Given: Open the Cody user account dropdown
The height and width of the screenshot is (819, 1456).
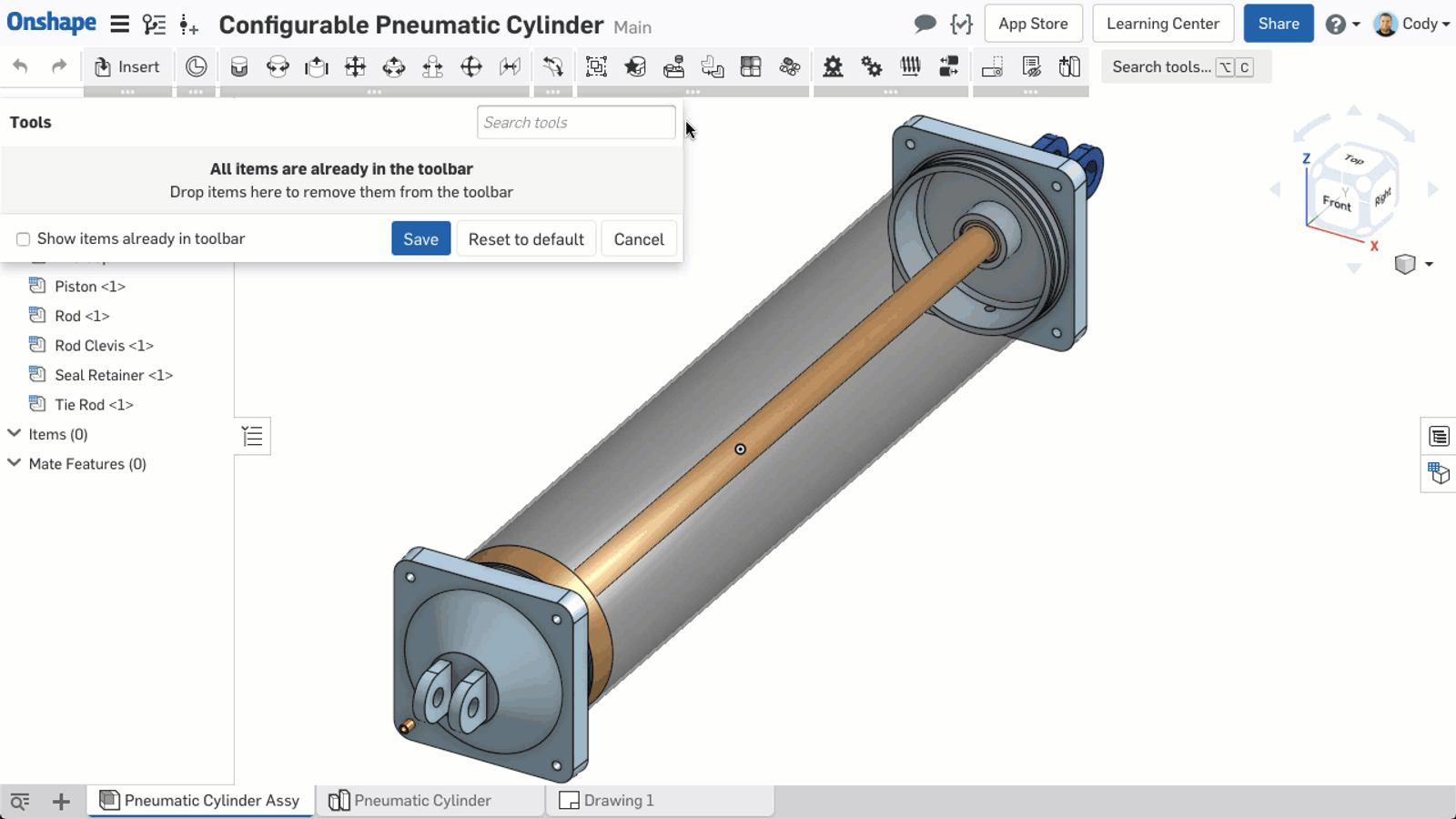Looking at the screenshot, I should (1411, 24).
